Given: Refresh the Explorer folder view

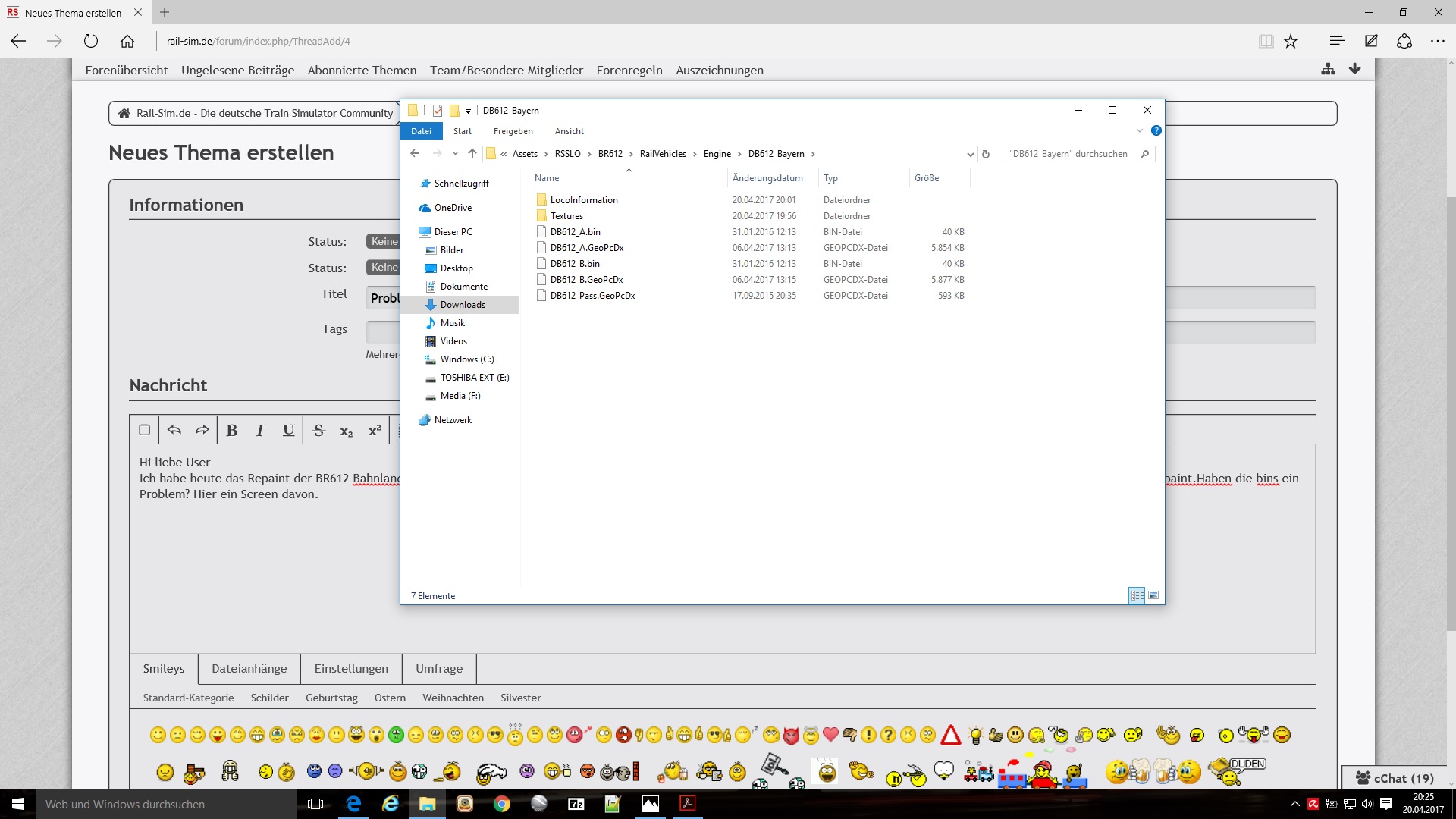Looking at the screenshot, I should [986, 154].
